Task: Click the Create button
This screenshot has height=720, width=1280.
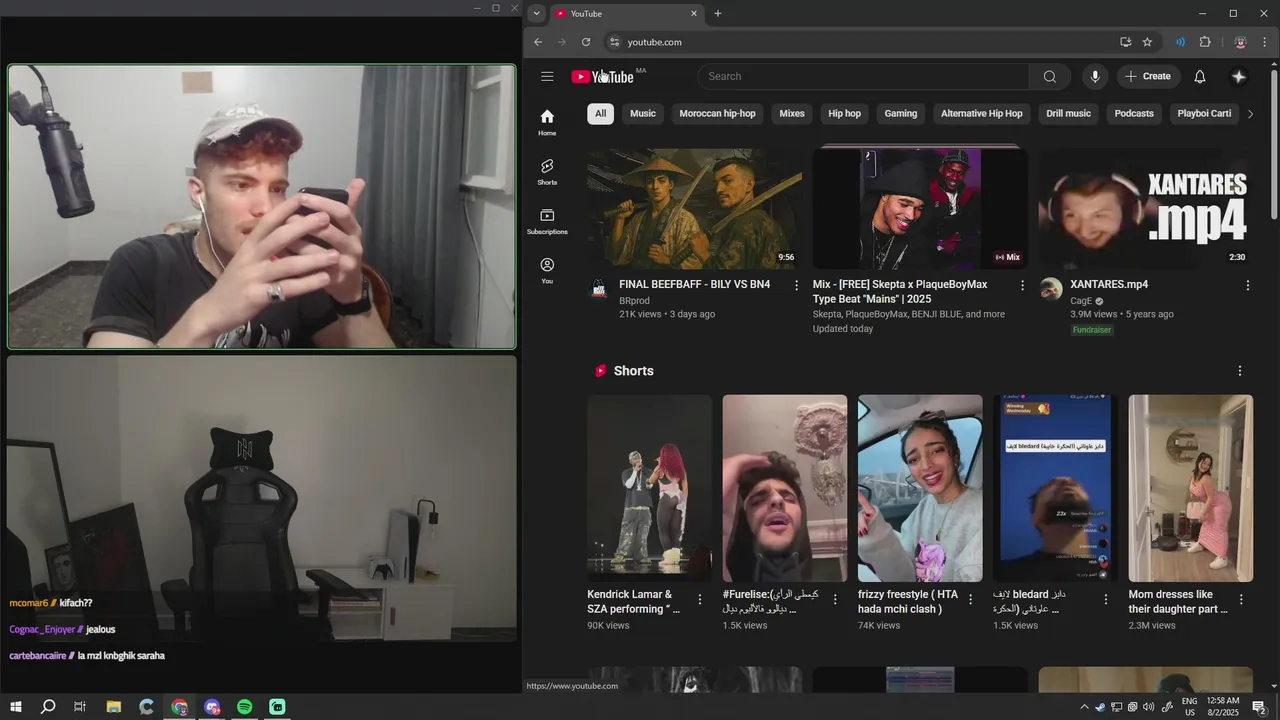Action: pos(1148,76)
